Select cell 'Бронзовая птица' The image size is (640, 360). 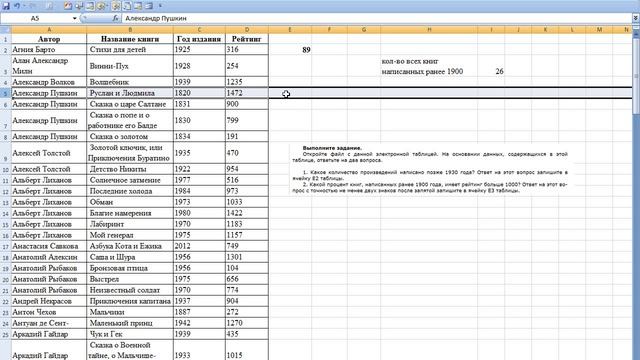(130, 269)
